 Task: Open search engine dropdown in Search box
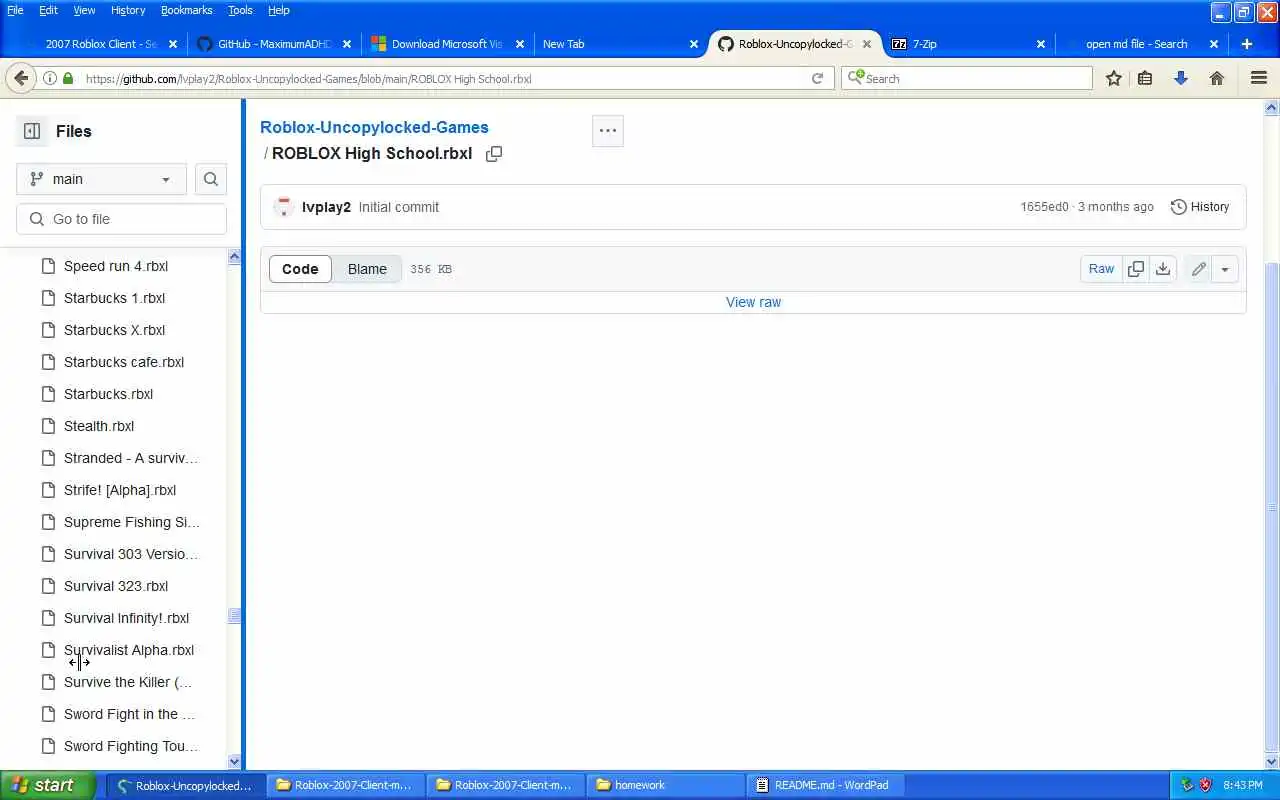coord(856,78)
